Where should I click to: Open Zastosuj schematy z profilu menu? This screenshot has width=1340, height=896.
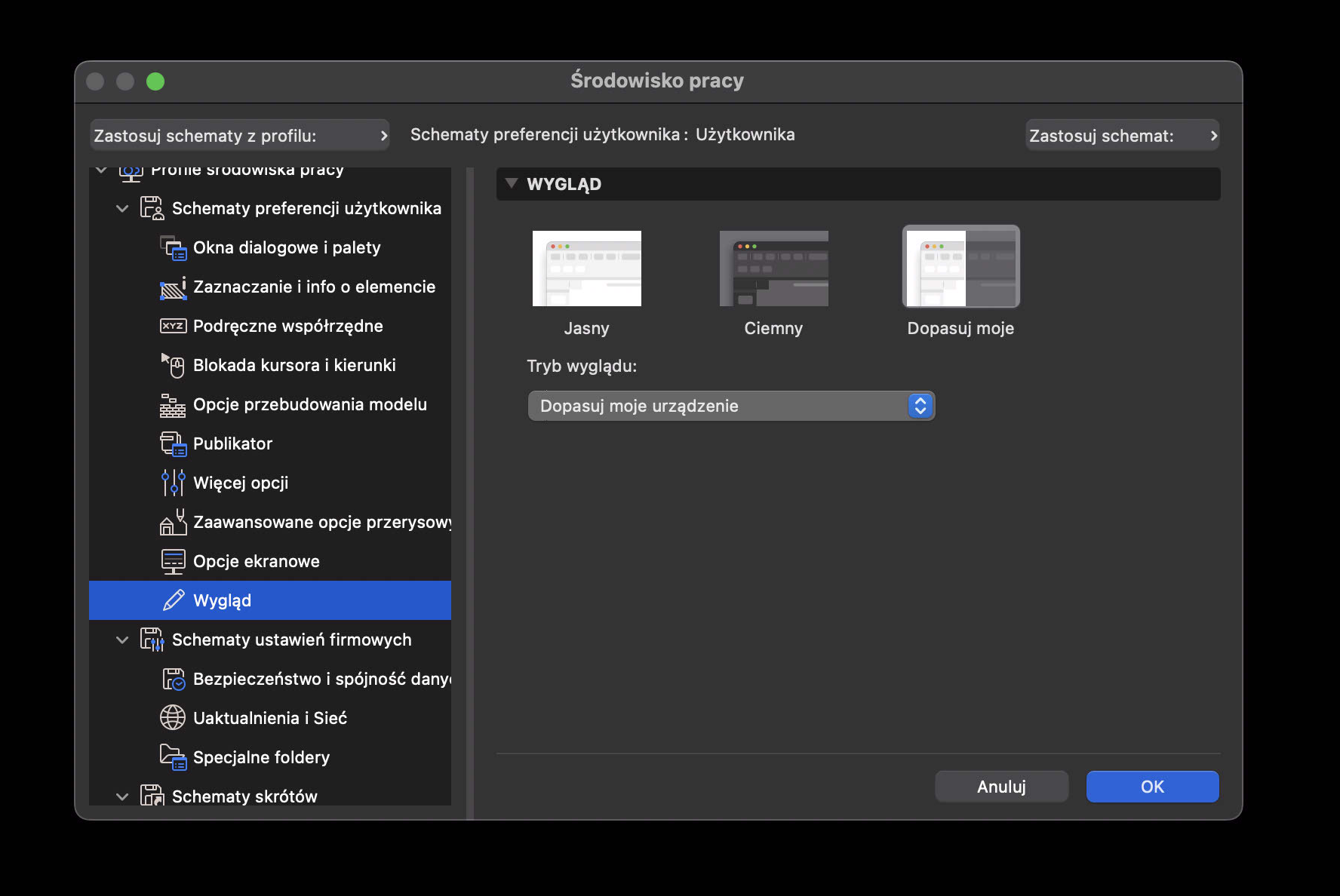point(240,136)
